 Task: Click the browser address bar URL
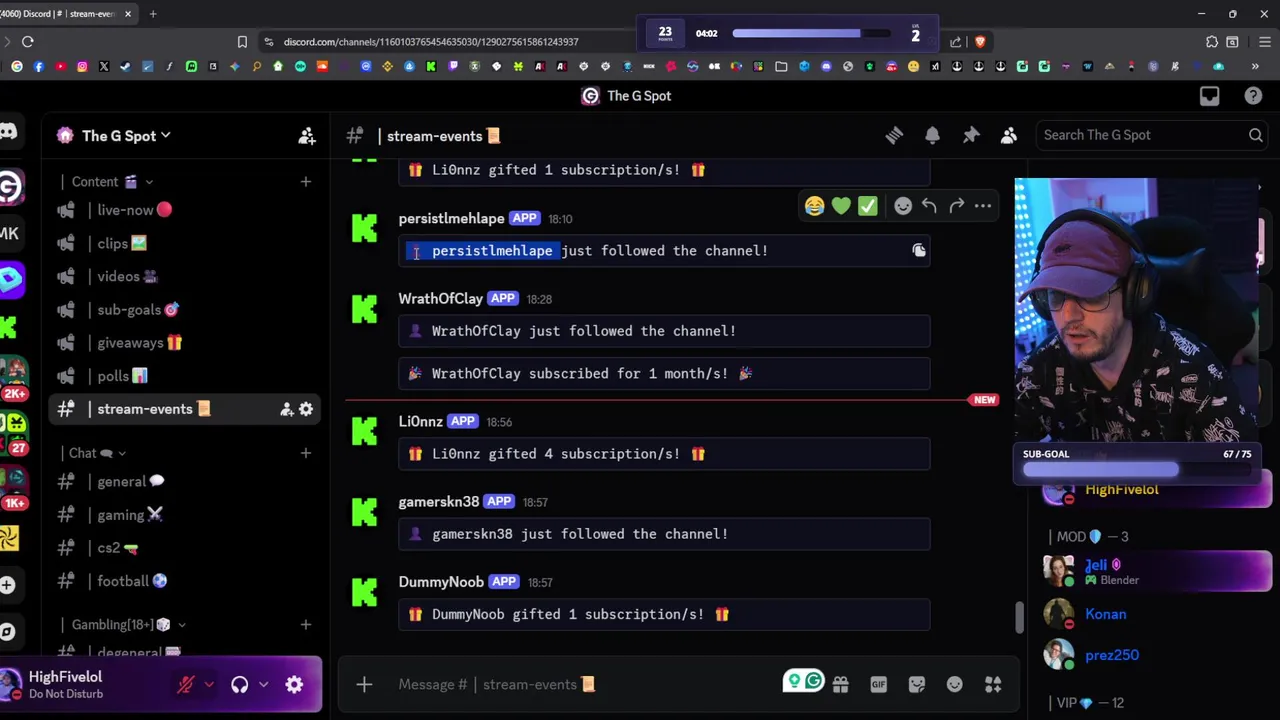pyautogui.click(x=431, y=42)
